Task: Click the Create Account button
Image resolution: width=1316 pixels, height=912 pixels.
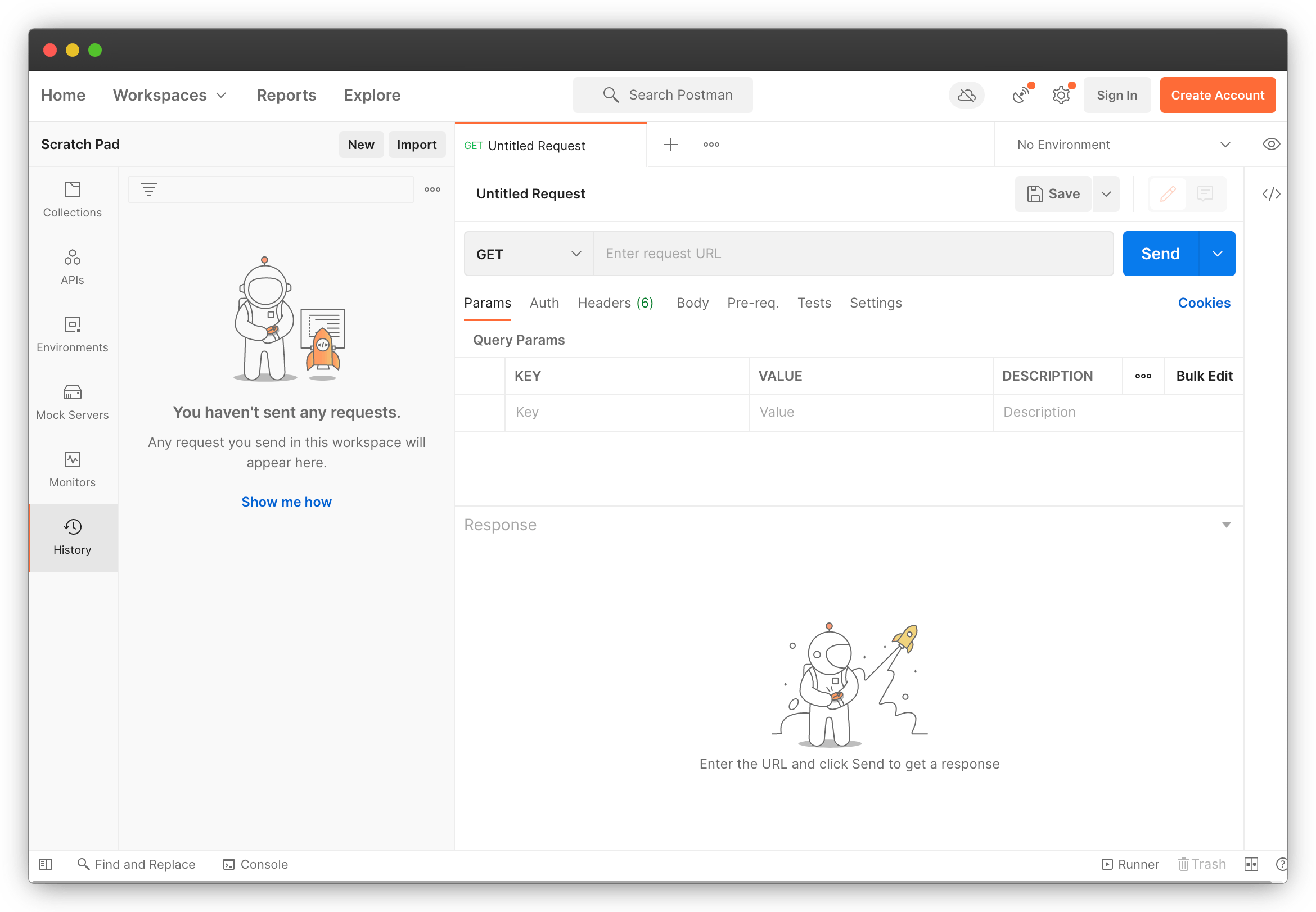Action: coord(1218,95)
